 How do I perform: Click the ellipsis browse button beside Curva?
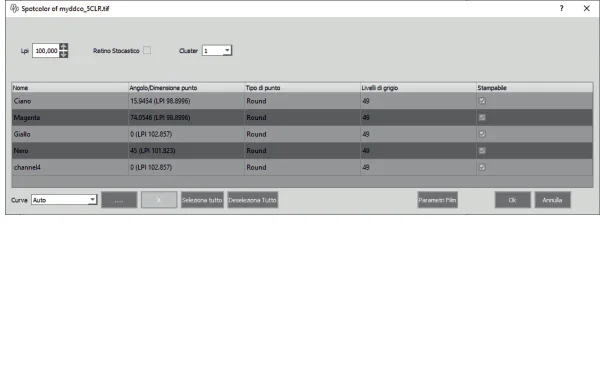click(119, 200)
